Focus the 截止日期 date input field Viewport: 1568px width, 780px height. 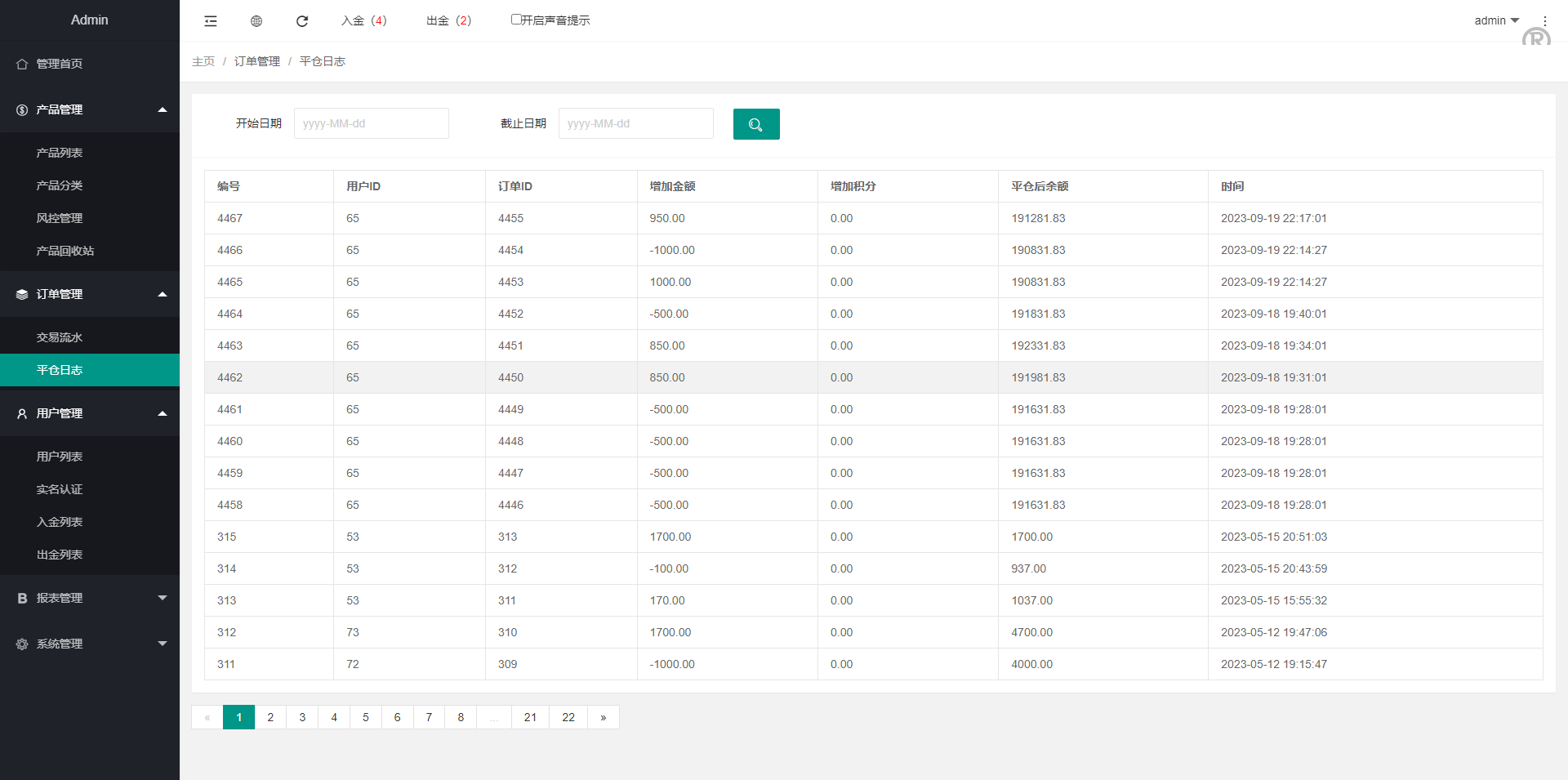click(635, 123)
